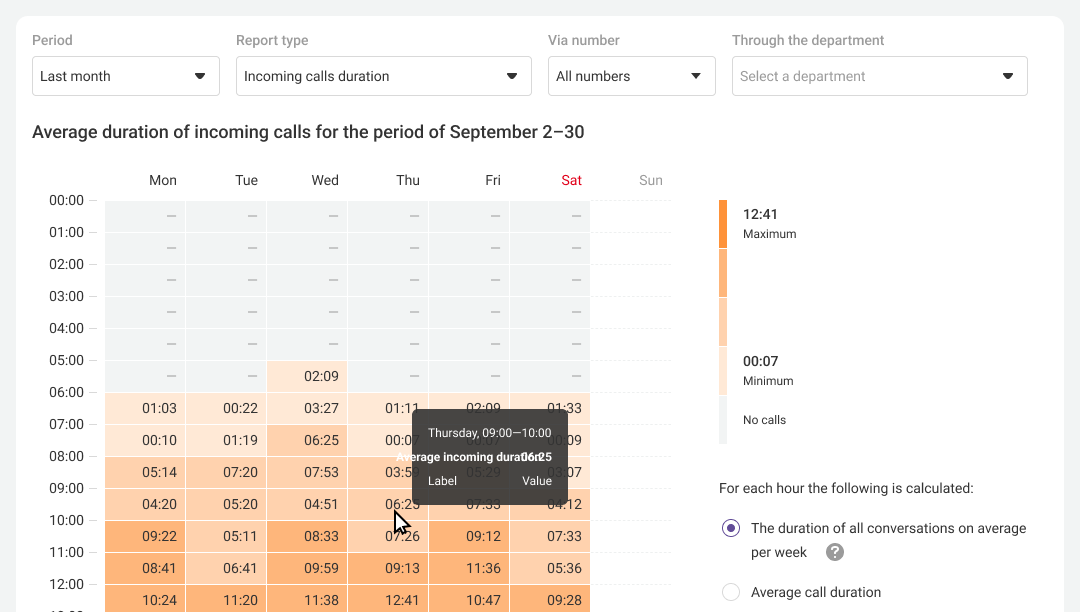Click the 'No calls' grey legend swatch

pos(723,420)
